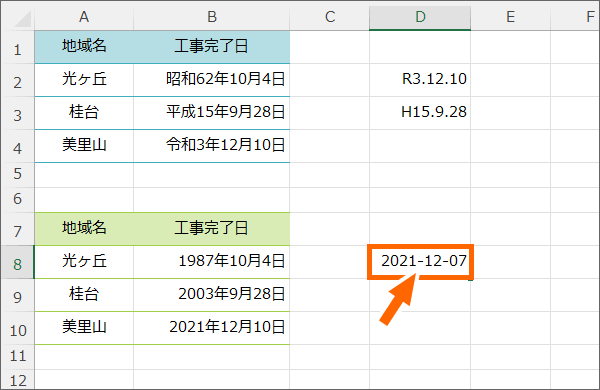Screen dimensions: 600x390
Task: Click empty cell E8
Action: (510, 262)
